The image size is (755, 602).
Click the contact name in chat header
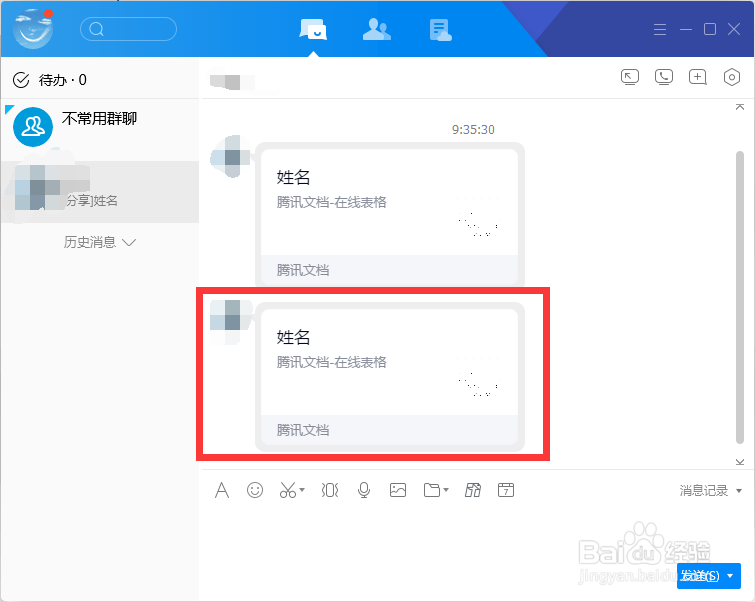pos(232,82)
